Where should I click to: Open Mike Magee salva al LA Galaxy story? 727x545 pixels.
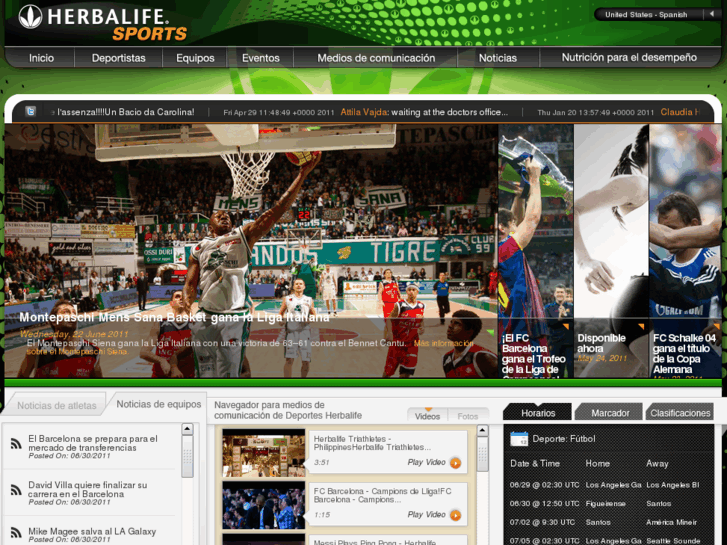click(92, 531)
